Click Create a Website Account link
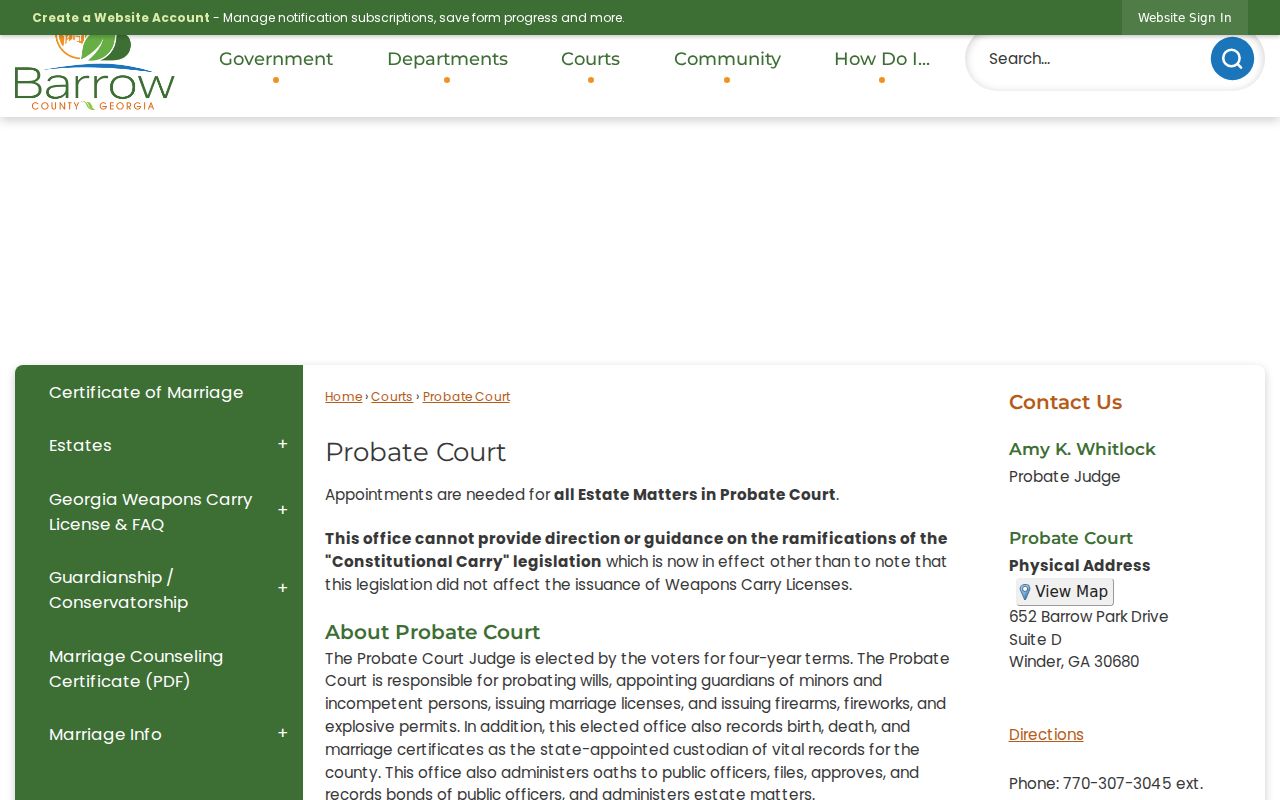This screenshot has height=800, width=1280. [121, 18]
